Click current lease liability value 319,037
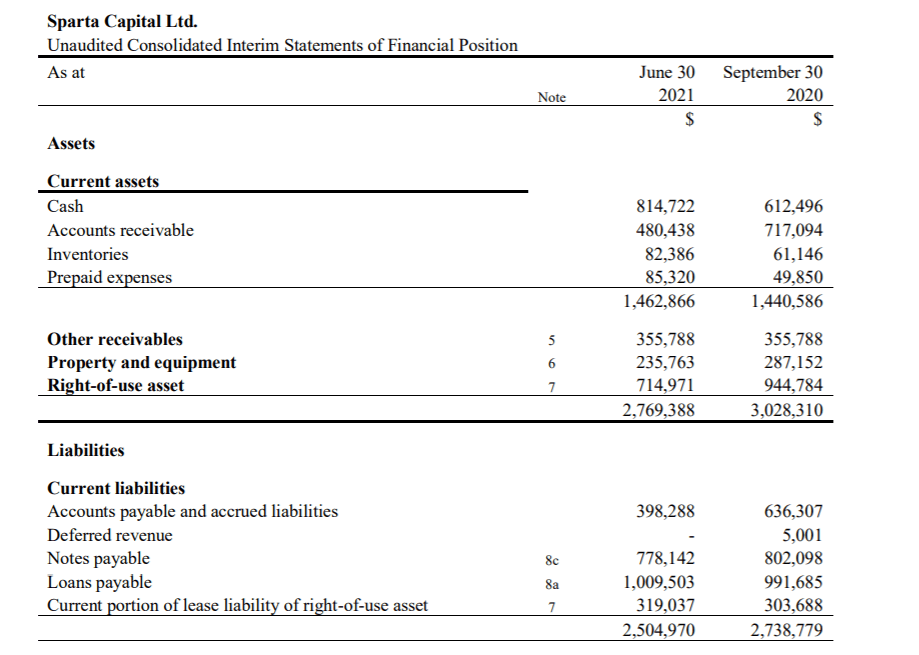Viewport: 919px width, 655px height. (665, 605)
